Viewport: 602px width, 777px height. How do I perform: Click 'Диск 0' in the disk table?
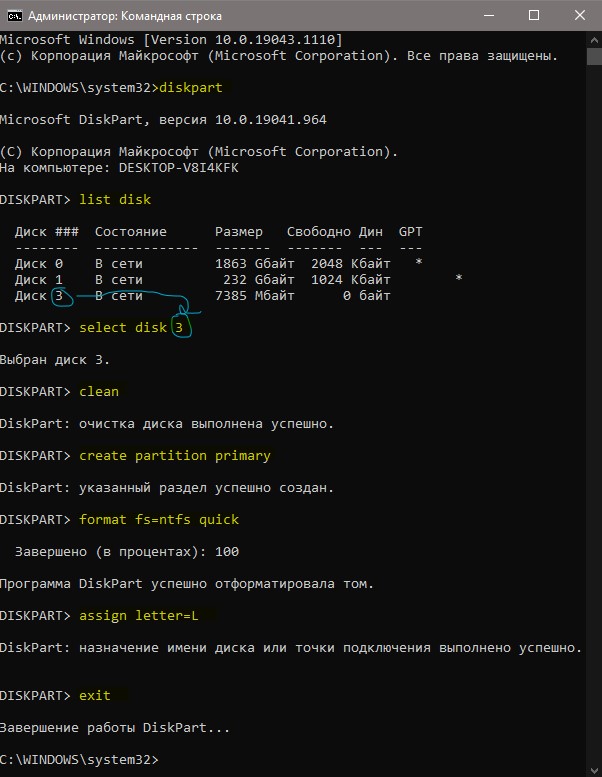tap(39, 264)
